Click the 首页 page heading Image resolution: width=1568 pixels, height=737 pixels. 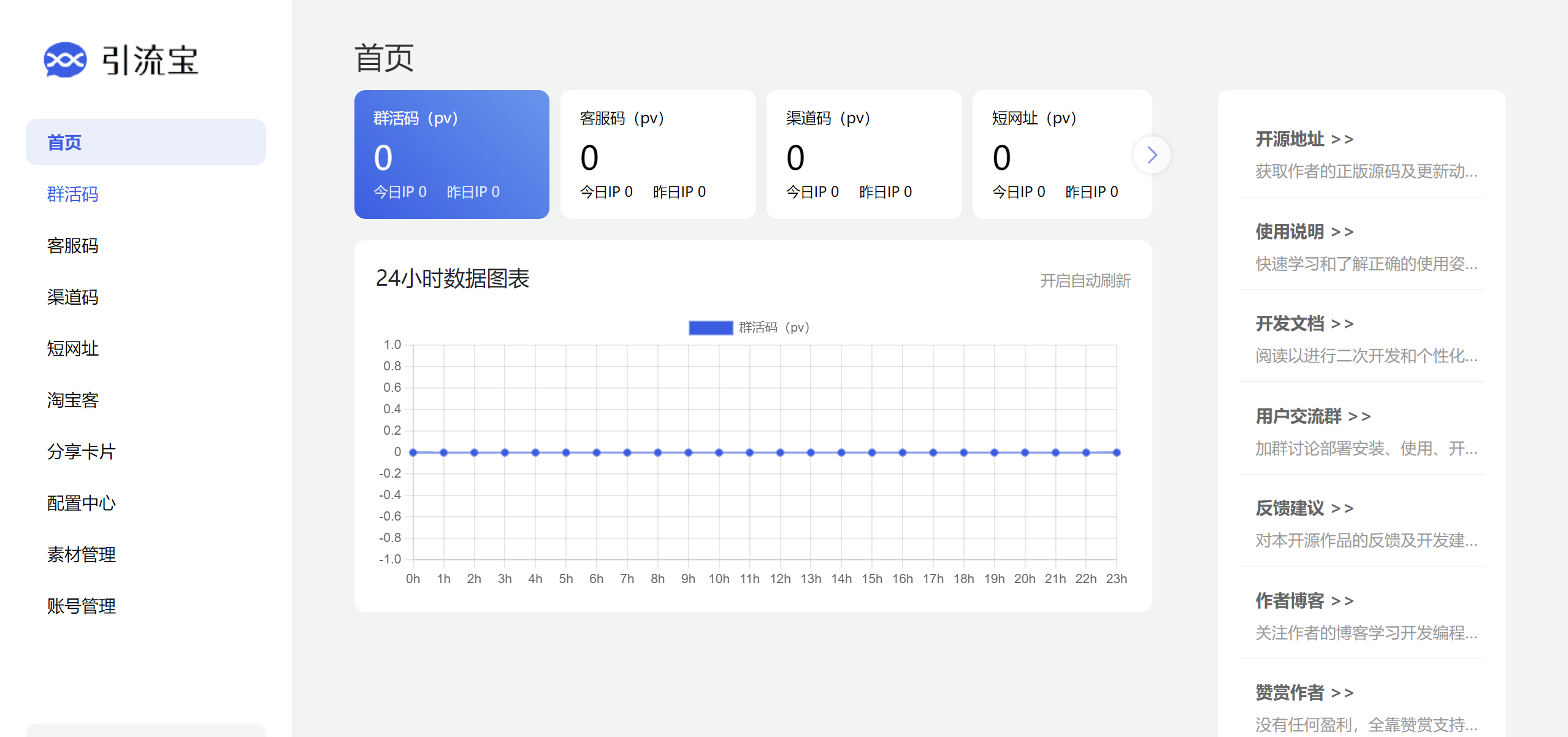click(384, 58)
